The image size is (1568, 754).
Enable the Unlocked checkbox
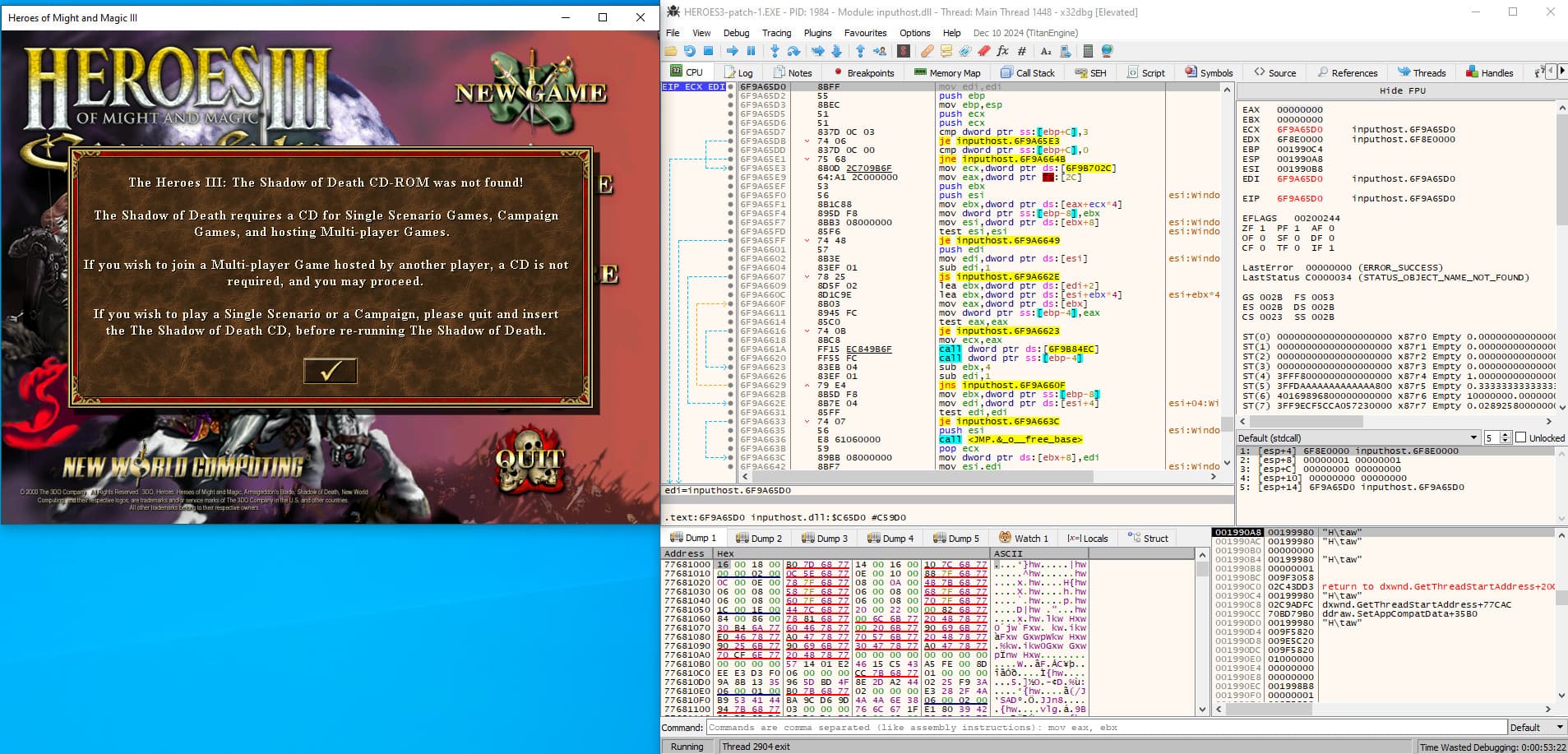(x=1520, y=437)
